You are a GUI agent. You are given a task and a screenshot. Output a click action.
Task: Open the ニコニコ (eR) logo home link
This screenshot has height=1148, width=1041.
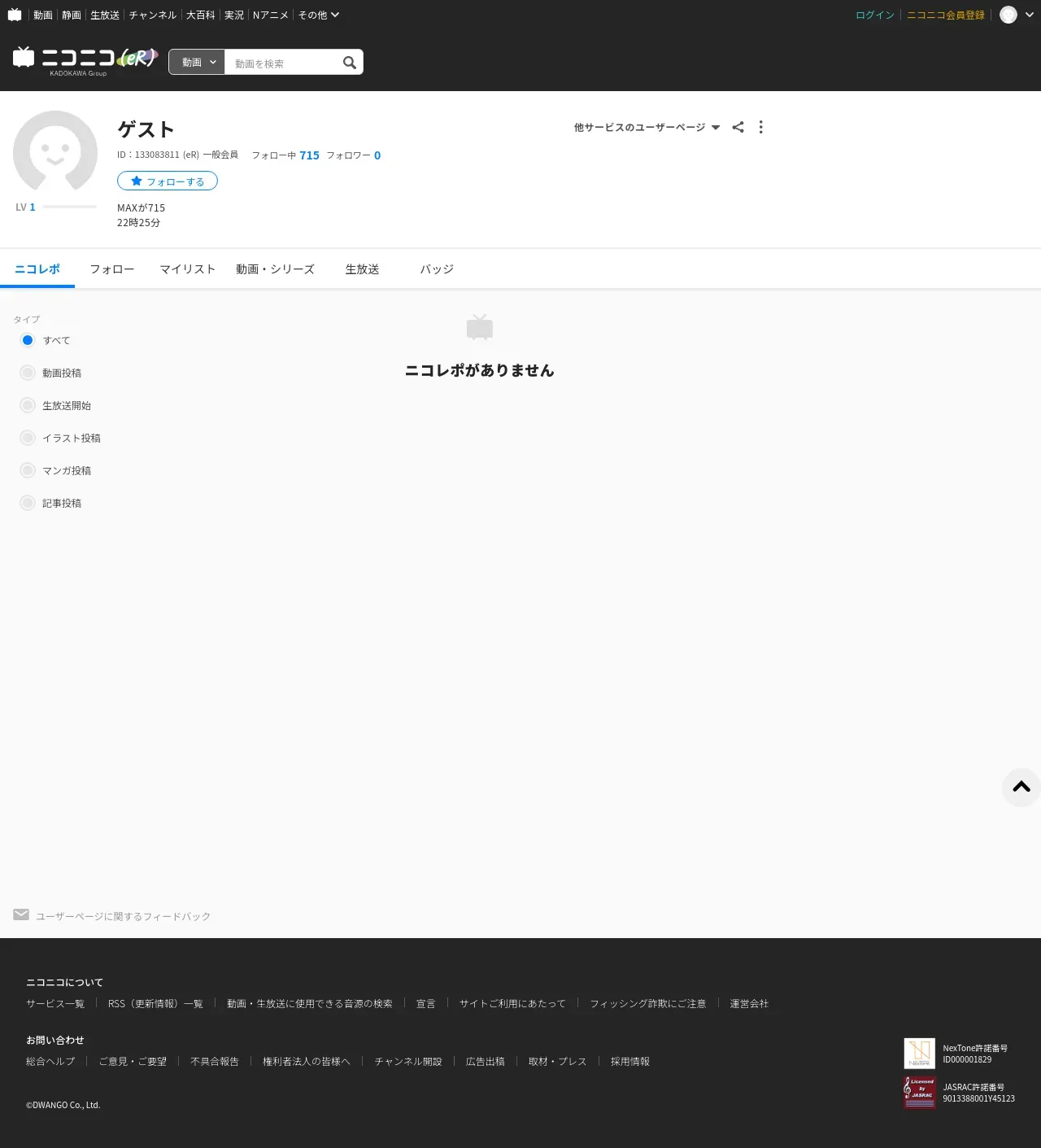85,60
